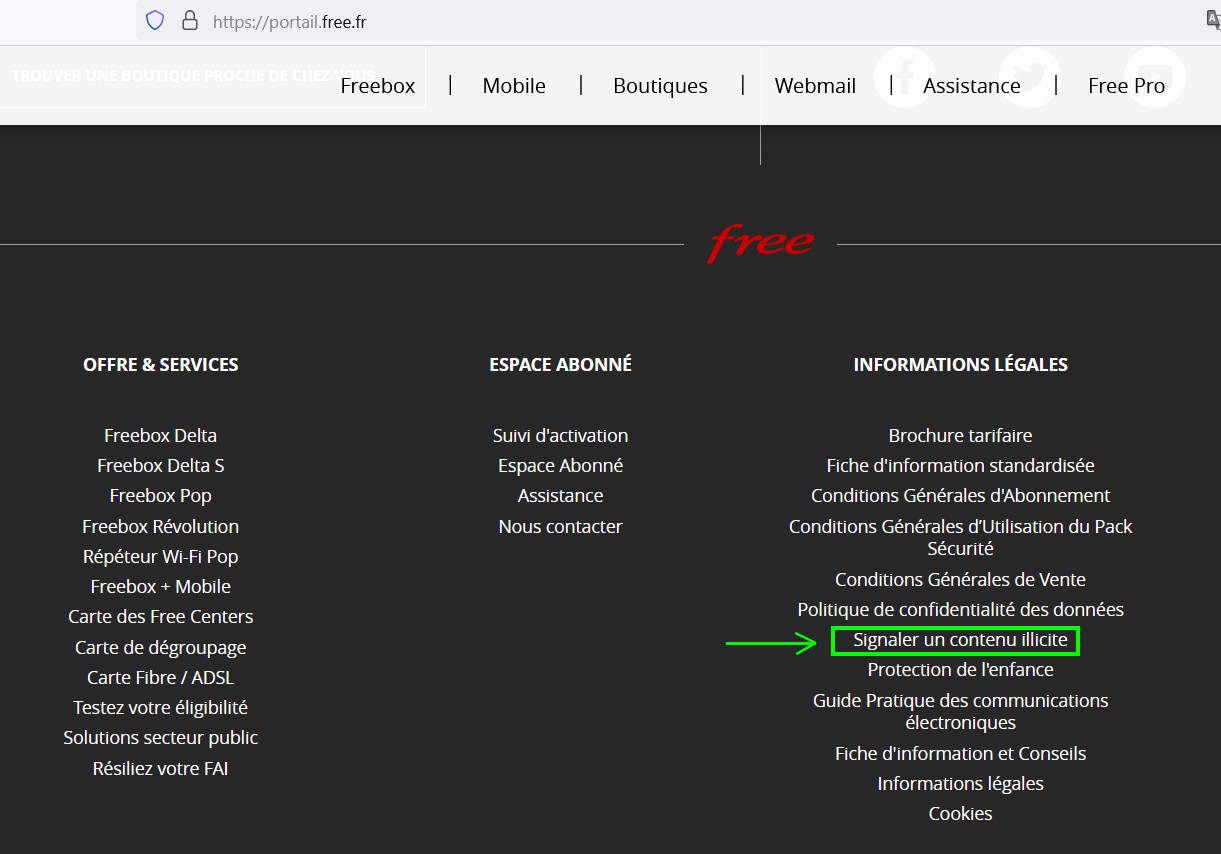Click Signaler un contenu illicite link
Image resolution: width=1221 pixels, height=854 pixels.
point(960,640)
